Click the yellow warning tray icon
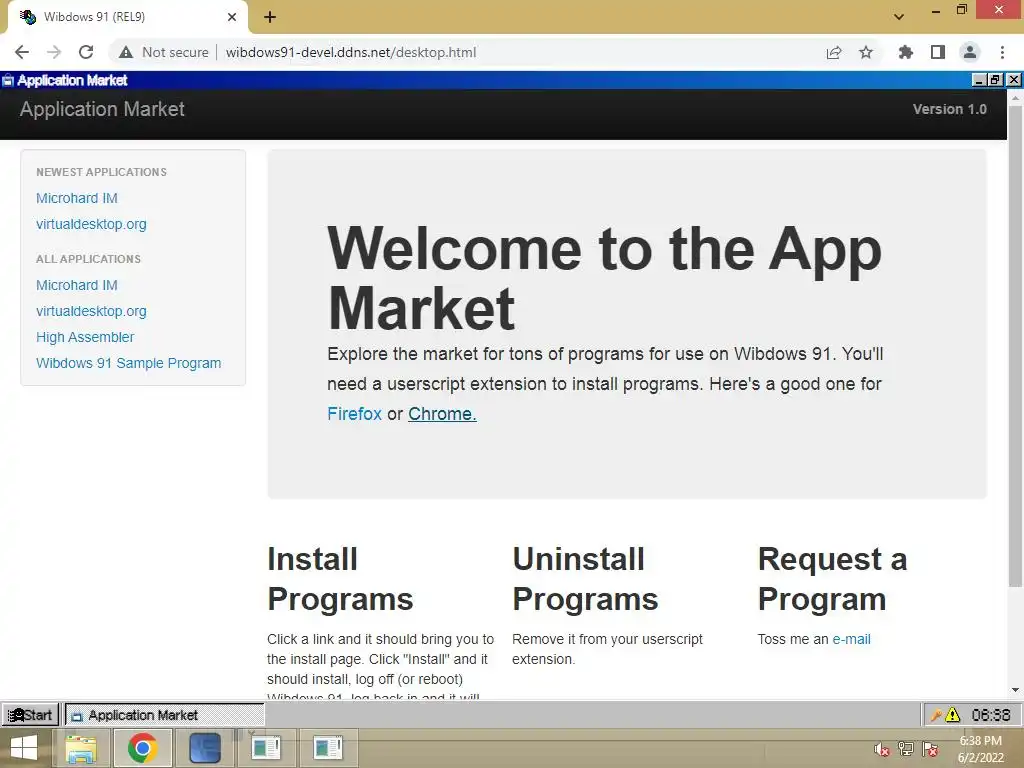 pos(953,715)
